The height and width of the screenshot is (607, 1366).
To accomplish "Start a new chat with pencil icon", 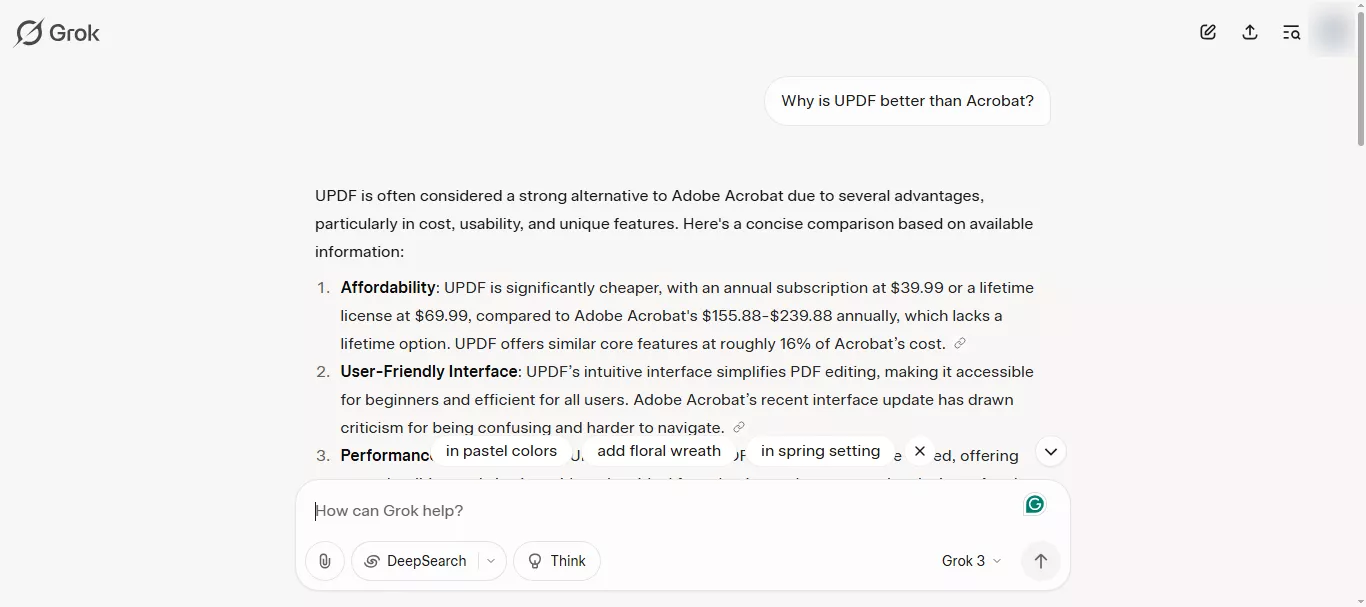I will tap(1208, 32).
